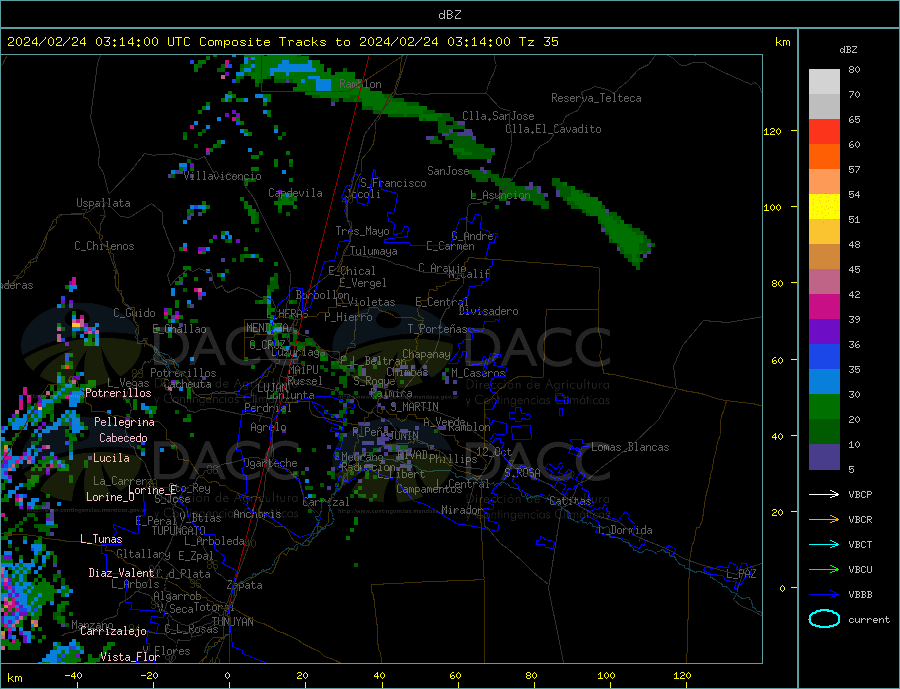This screenshot has height=689, width=900.
Task: Choose the dark green 20–10 dBZ swatch
Action: pyautogui.click(x=824, y=432)
